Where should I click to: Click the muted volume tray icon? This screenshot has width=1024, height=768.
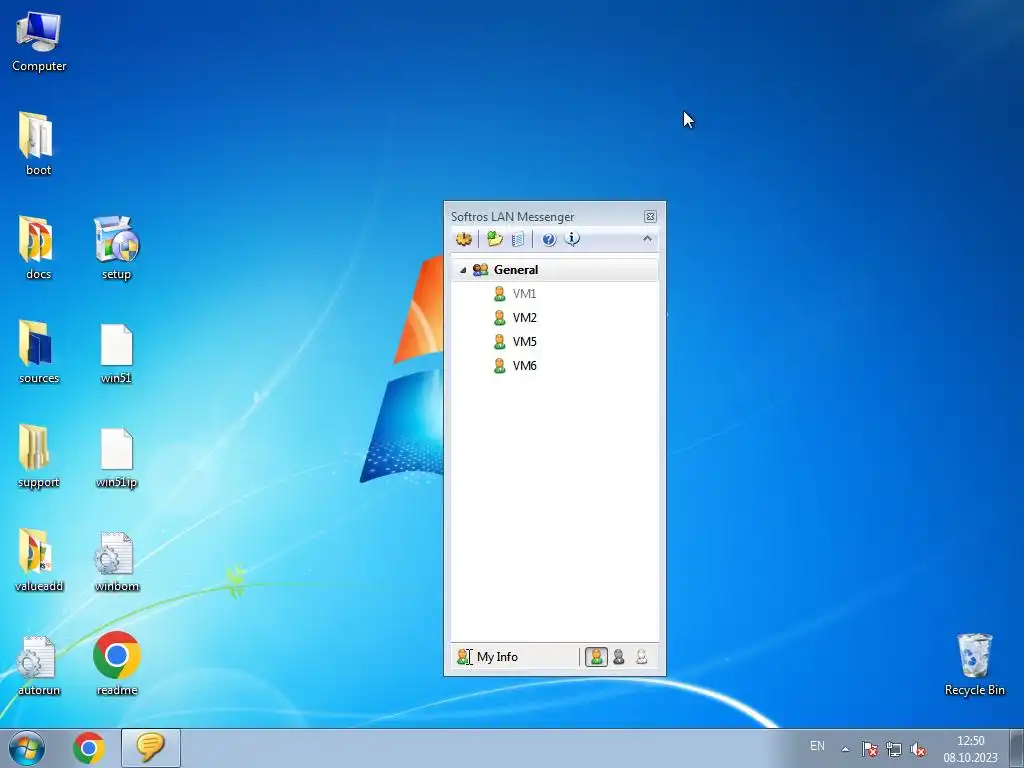pos(918,749)
